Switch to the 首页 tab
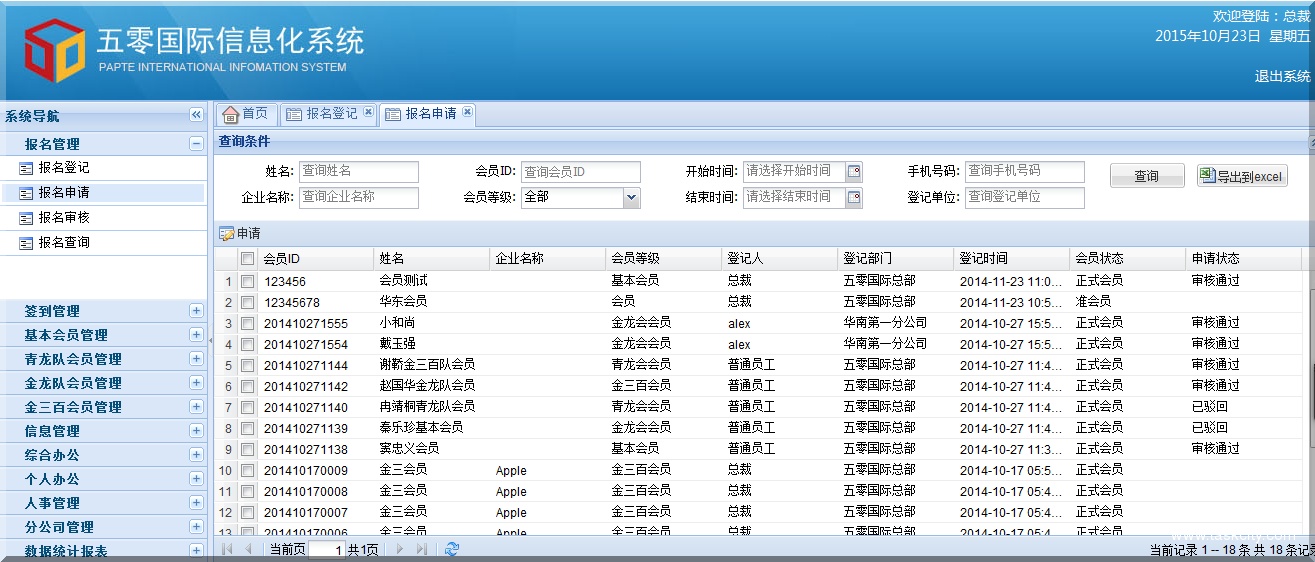 coord(245,114)
